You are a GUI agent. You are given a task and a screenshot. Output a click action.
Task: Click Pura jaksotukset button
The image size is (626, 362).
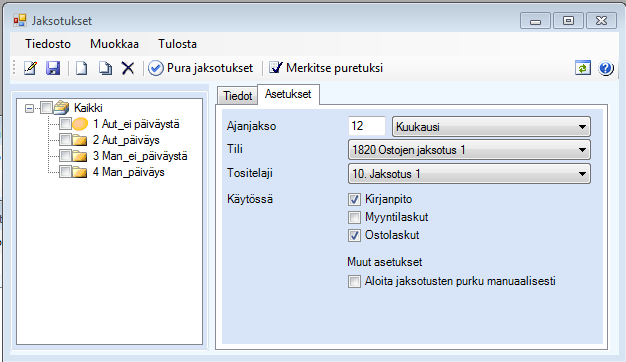point(200,68)
